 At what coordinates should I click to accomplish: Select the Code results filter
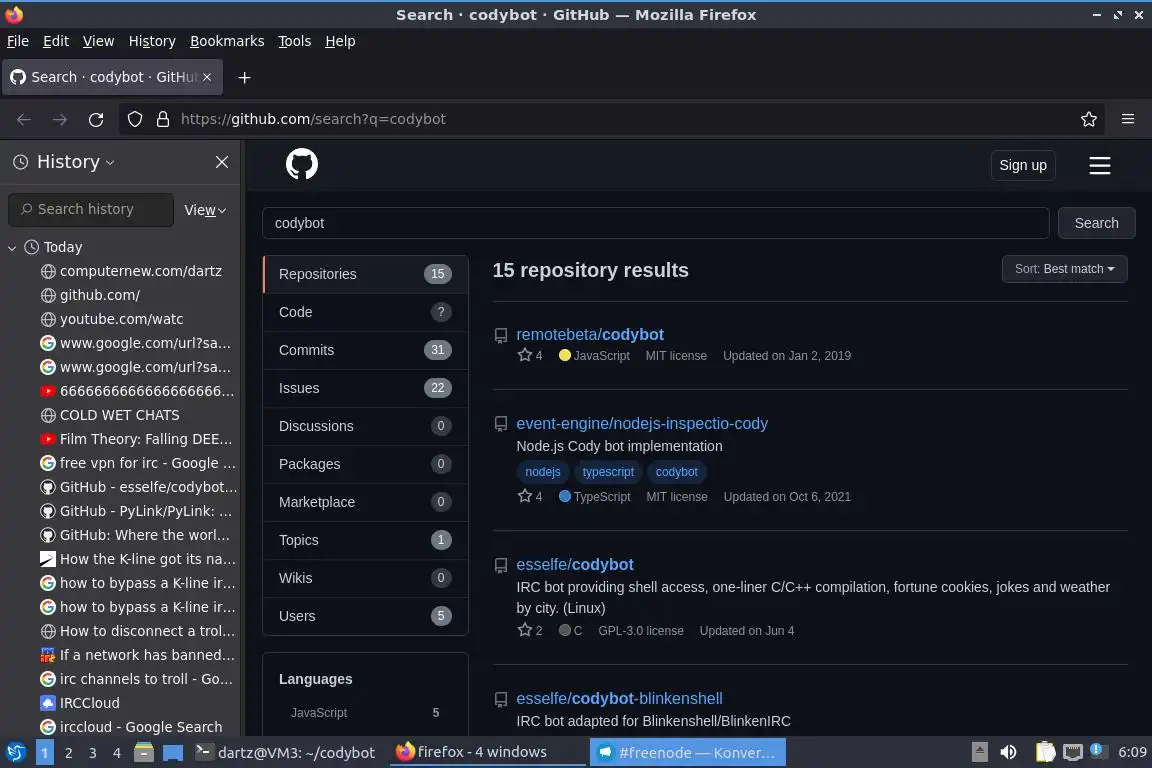click(365, 312)
